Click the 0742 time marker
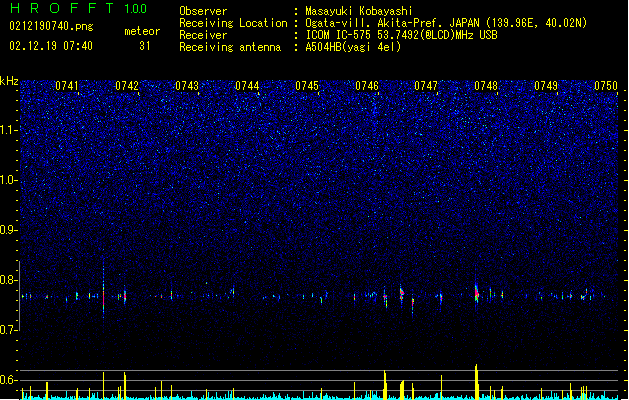 click(x=127, y=86)
